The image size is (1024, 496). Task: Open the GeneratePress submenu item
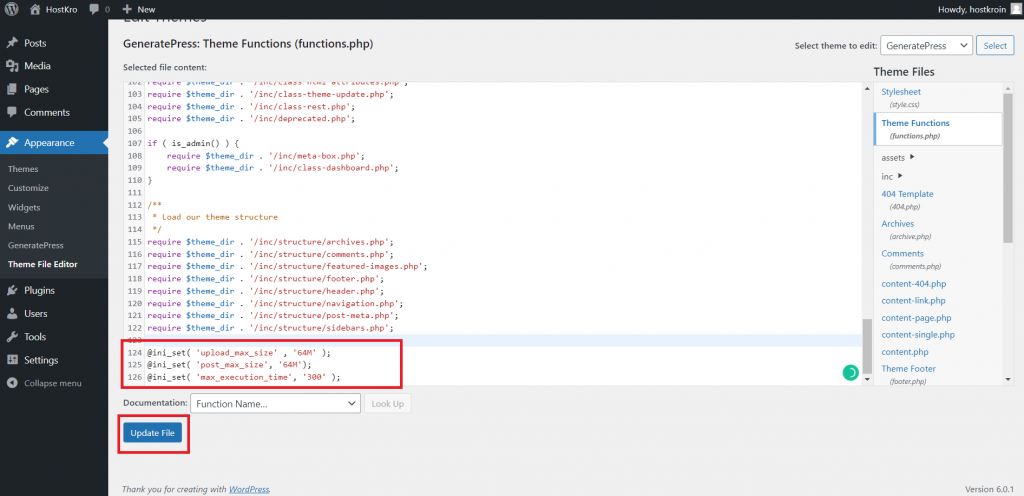35,245
